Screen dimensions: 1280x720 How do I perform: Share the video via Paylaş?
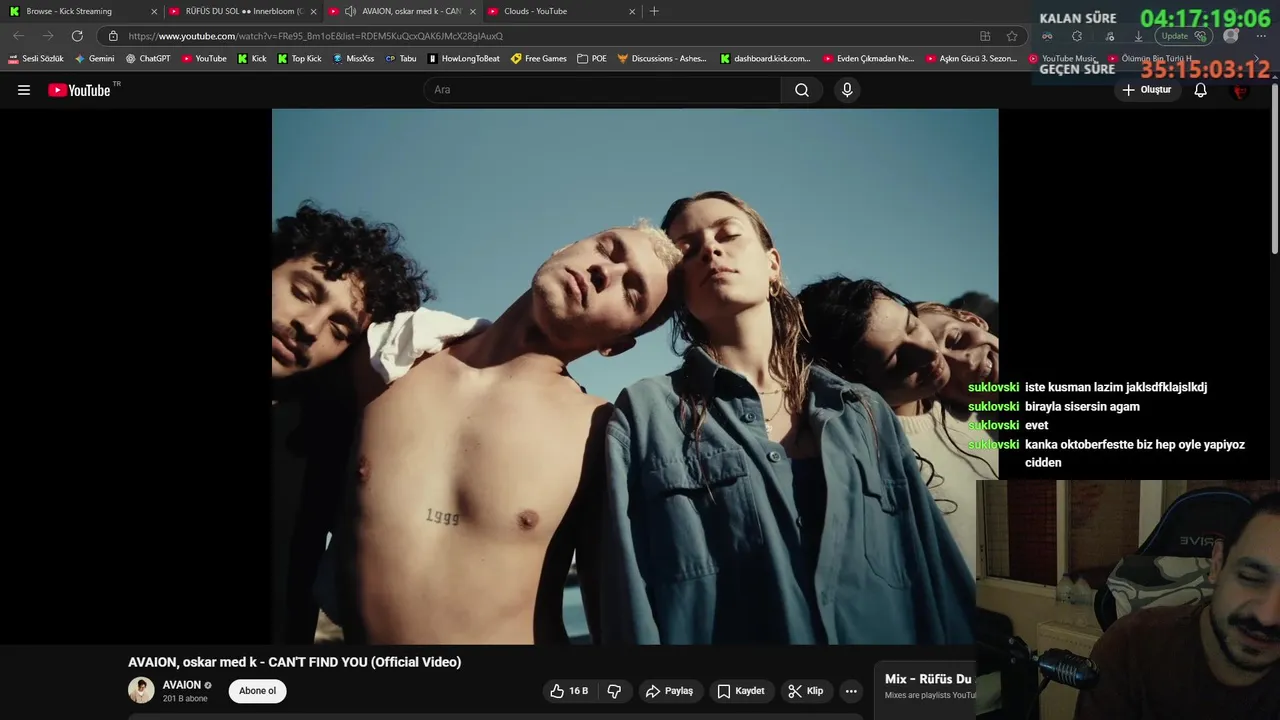(669, 691)
